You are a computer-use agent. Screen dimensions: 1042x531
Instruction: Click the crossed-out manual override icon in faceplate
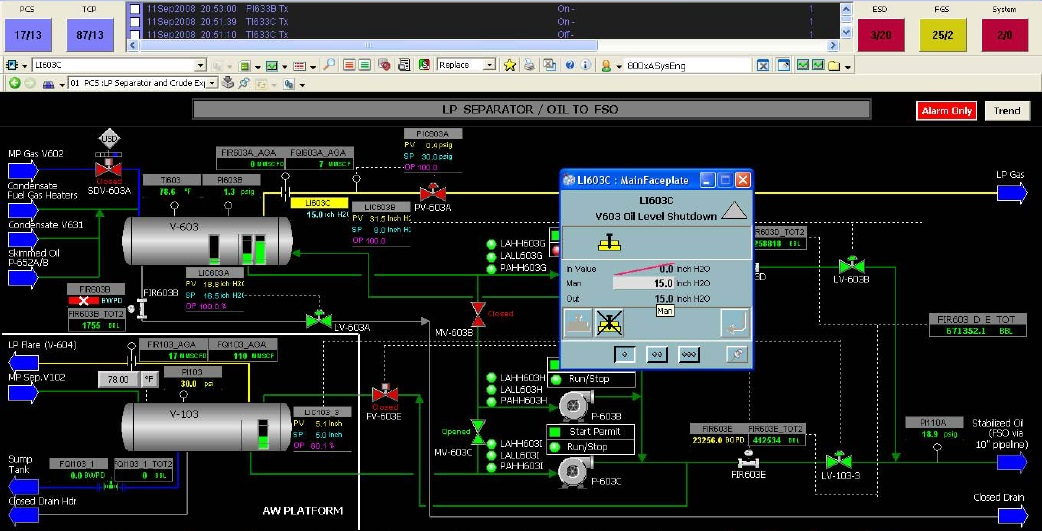(607, 322)
